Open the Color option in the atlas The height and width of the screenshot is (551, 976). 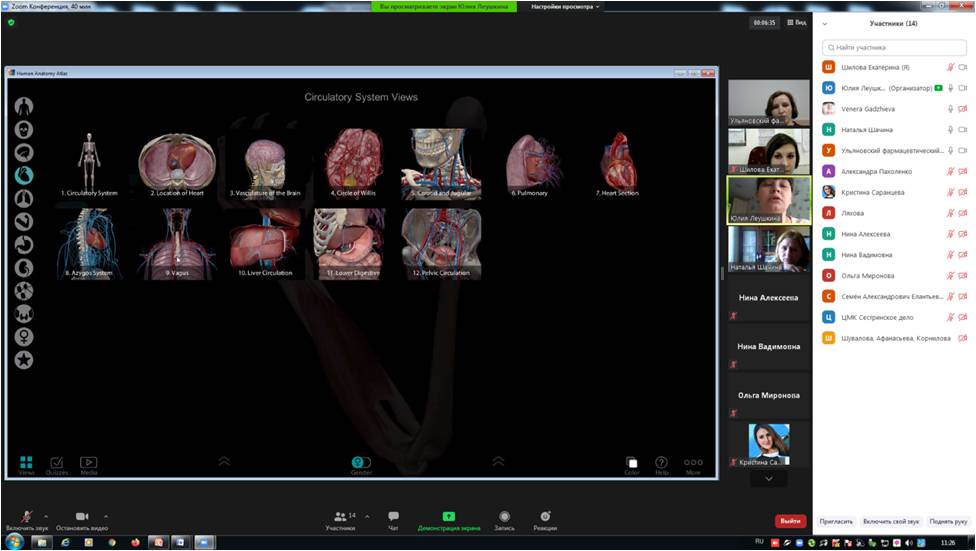[632, 463]
